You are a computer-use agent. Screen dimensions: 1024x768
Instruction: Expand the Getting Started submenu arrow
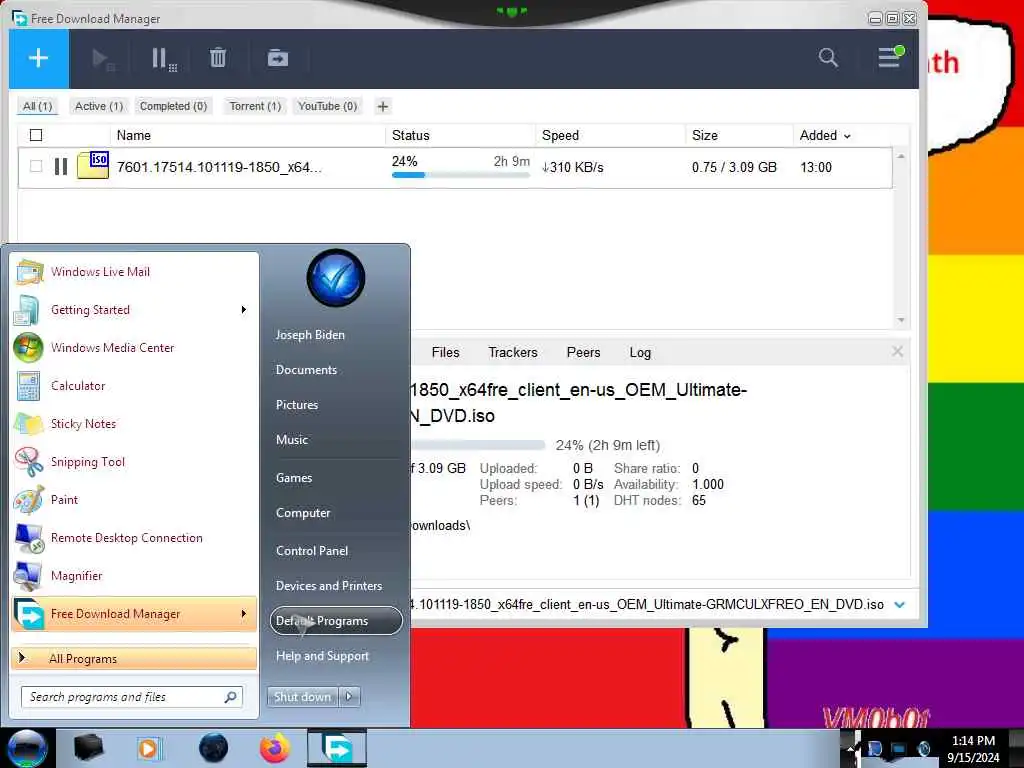pos(244,310)
